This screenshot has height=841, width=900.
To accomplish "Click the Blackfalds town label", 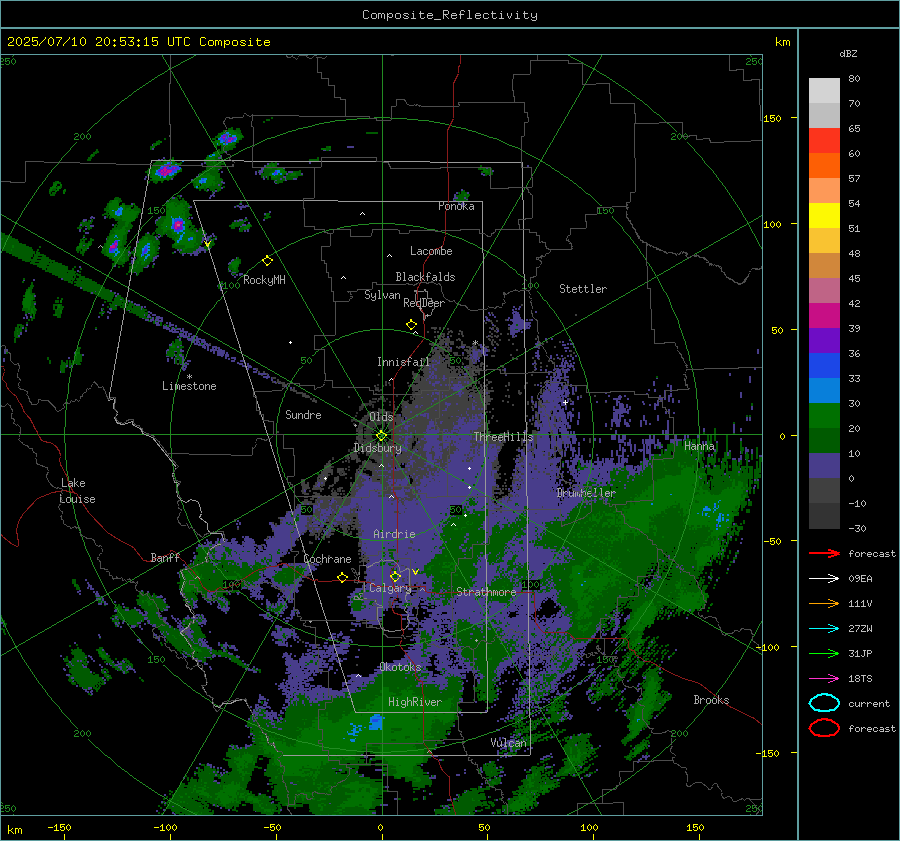I will click(425, 277).
